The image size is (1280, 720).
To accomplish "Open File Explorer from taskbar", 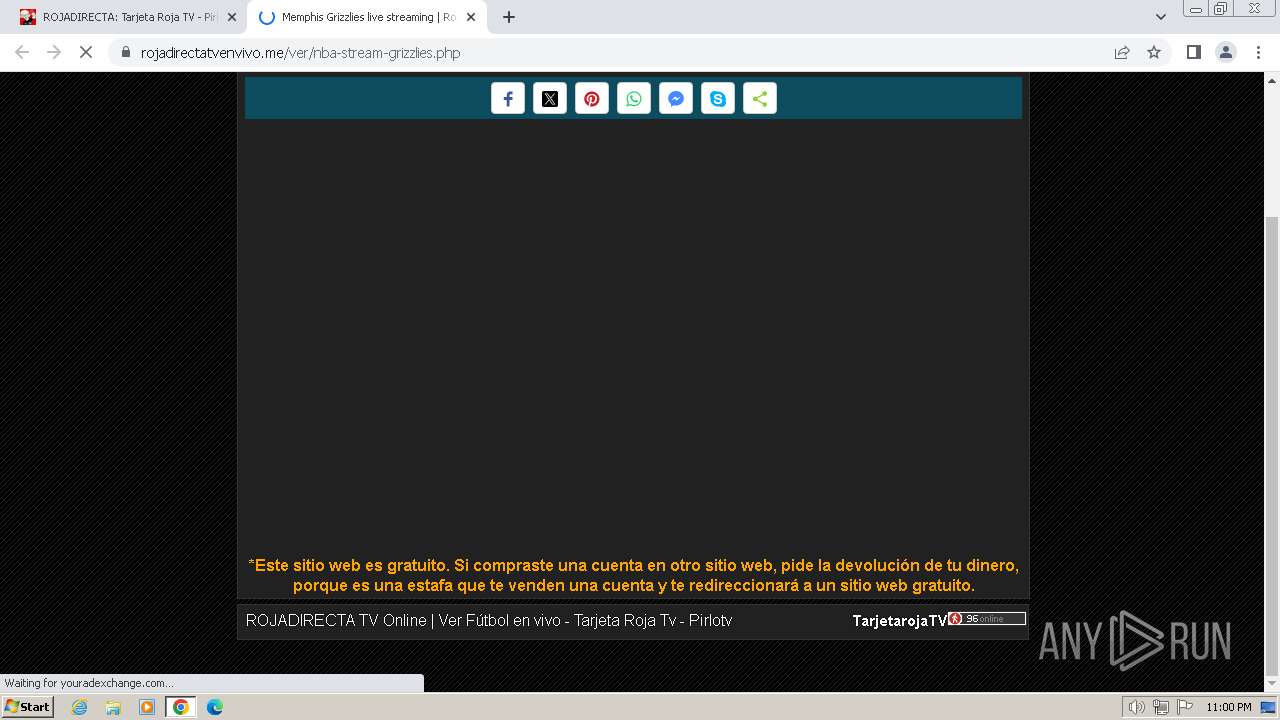I will 113,707.
